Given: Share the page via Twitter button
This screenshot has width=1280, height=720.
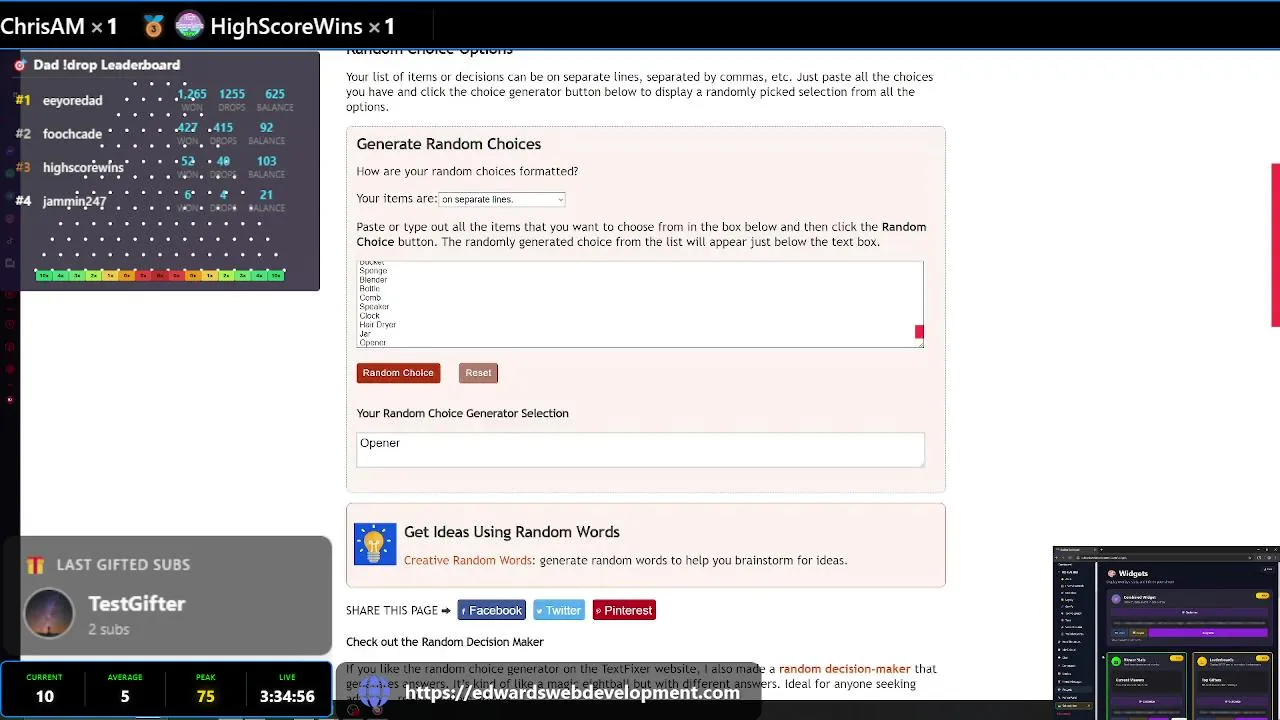Looking at the screenshot, I should (557, 610).
